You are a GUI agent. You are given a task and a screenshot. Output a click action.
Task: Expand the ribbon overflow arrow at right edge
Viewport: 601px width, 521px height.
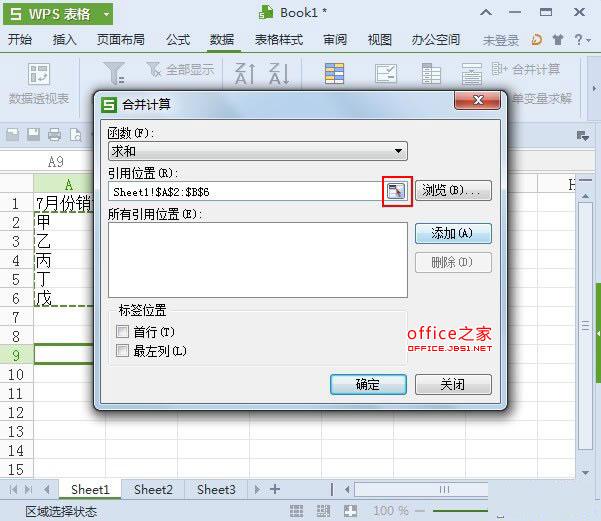tap(594, 89)
